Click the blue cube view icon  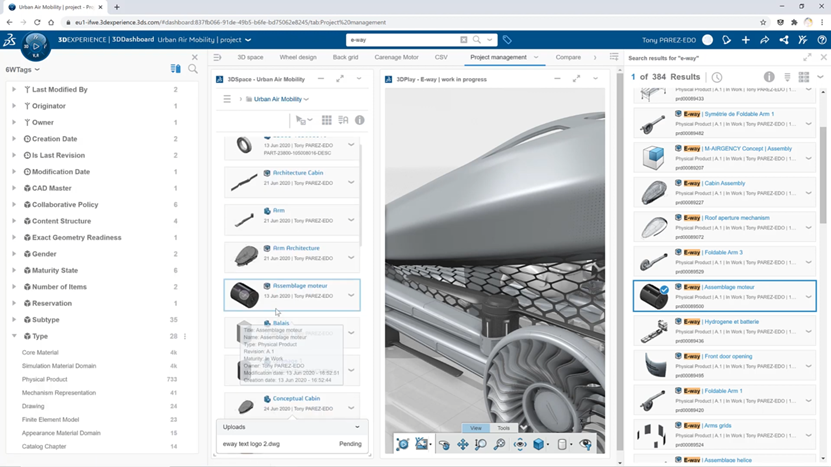pyautogui.click(x=538, y=444)
